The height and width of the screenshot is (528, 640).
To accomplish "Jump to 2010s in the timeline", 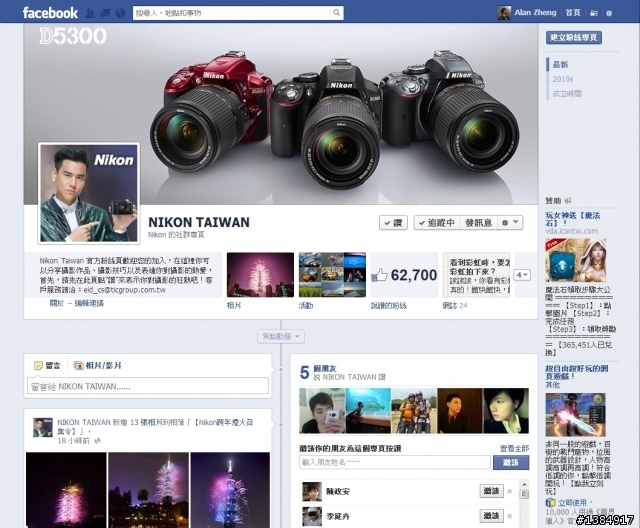I will pos(563,79).
